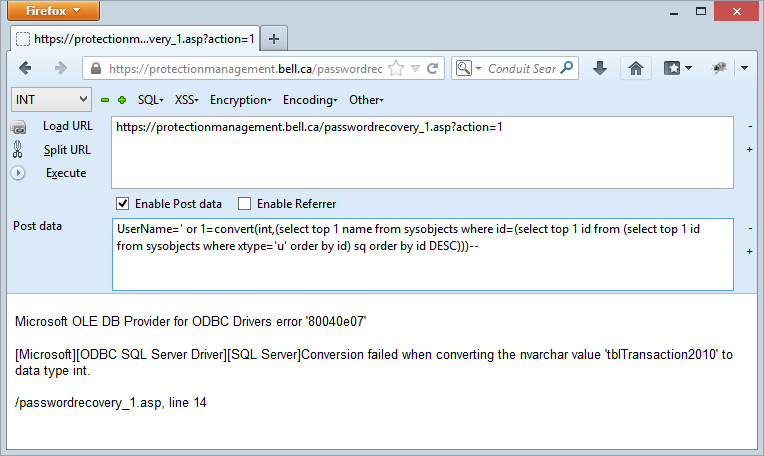Go back with the browser back arrow
This screenshot has width=764, height=456.
25,68
